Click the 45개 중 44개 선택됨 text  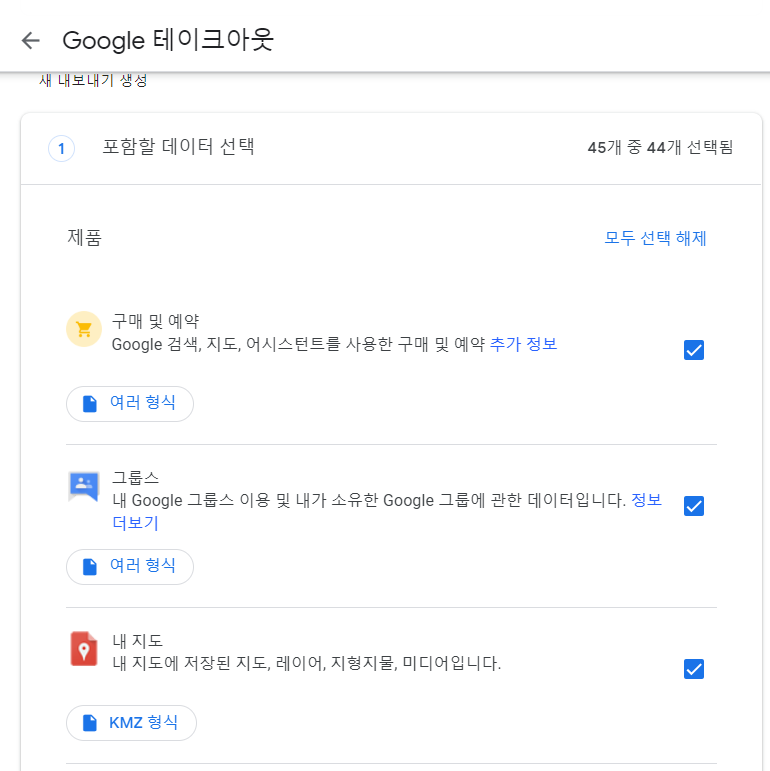coord(660,147)
